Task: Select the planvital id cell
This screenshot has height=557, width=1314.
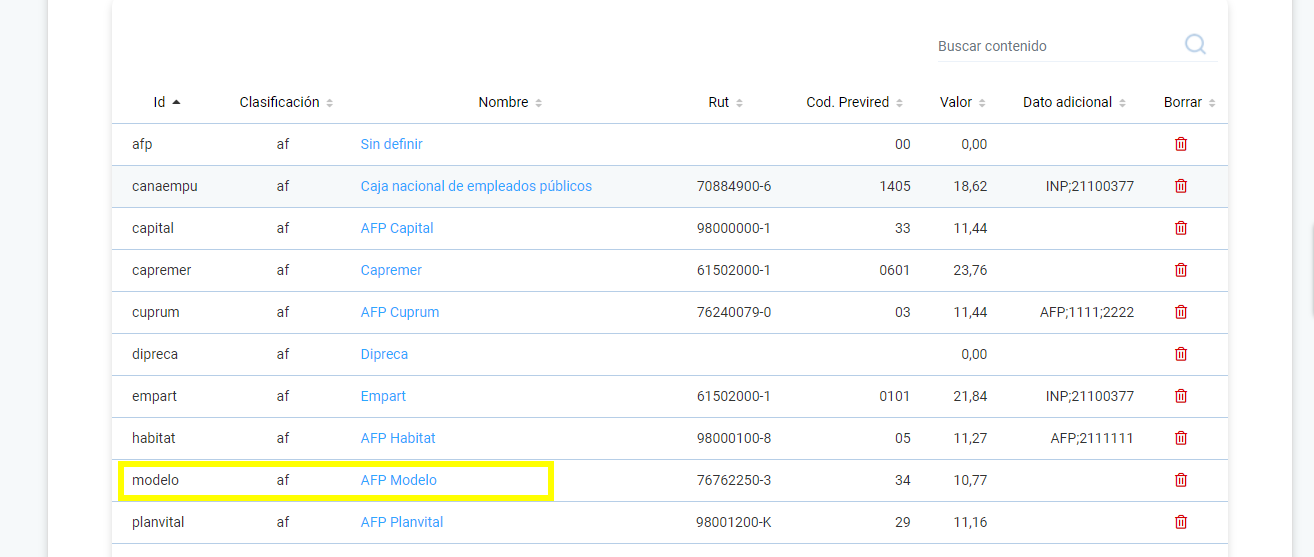Action: (x=158, y=522)
